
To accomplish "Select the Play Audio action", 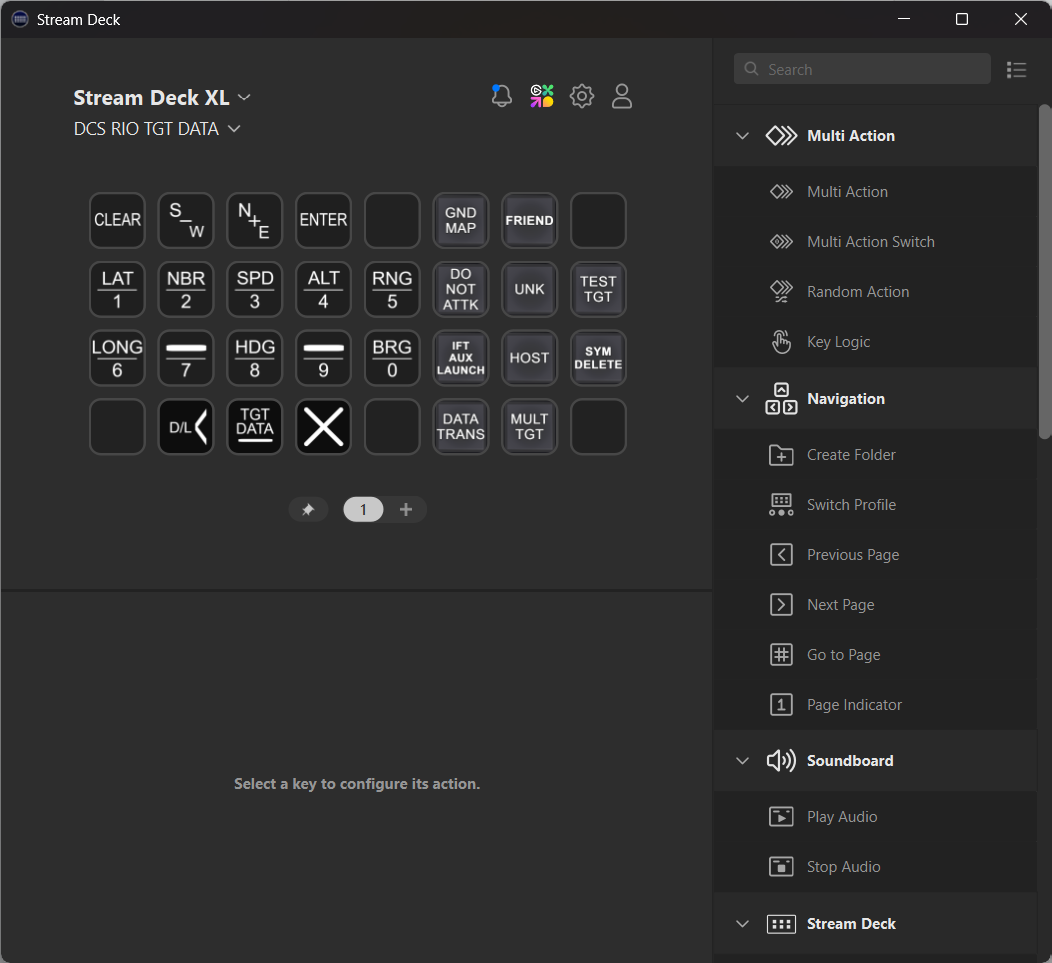I will coord(841,817).
